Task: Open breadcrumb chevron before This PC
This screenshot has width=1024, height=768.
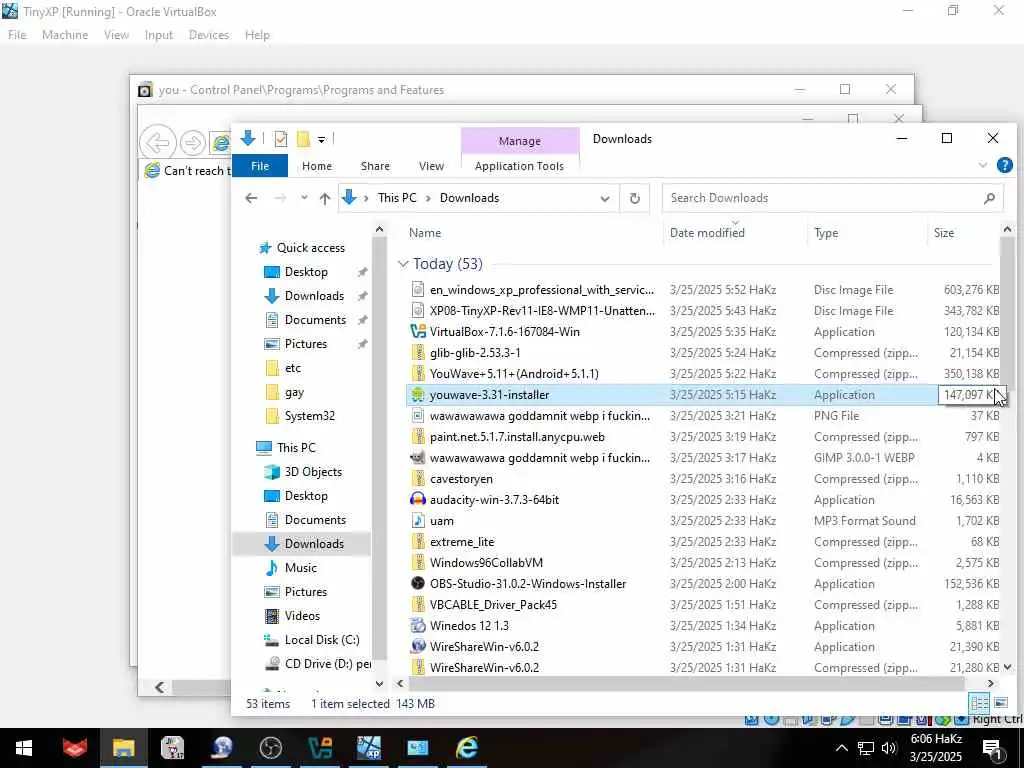Action: tap(366, 198)
